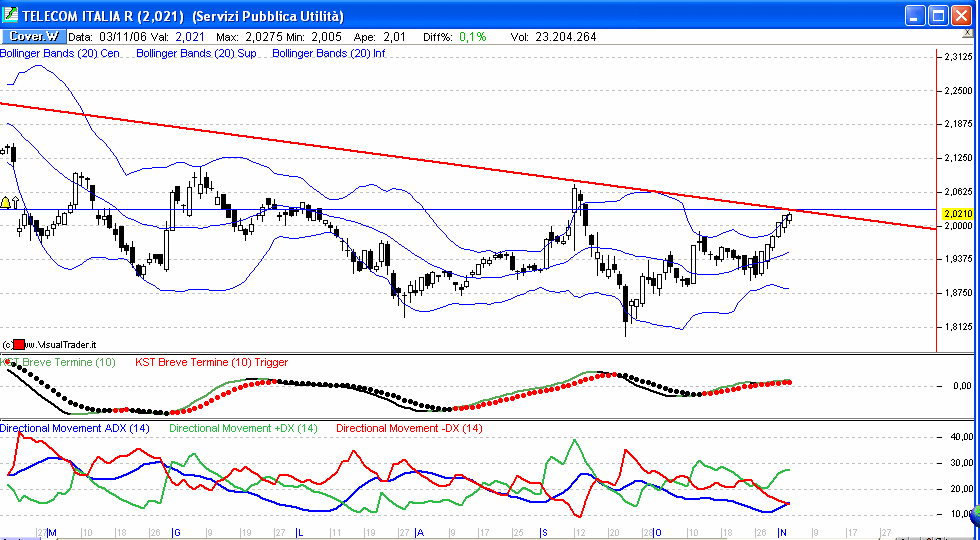Click the 2,0000 price axis label

[x=958, y=226]
